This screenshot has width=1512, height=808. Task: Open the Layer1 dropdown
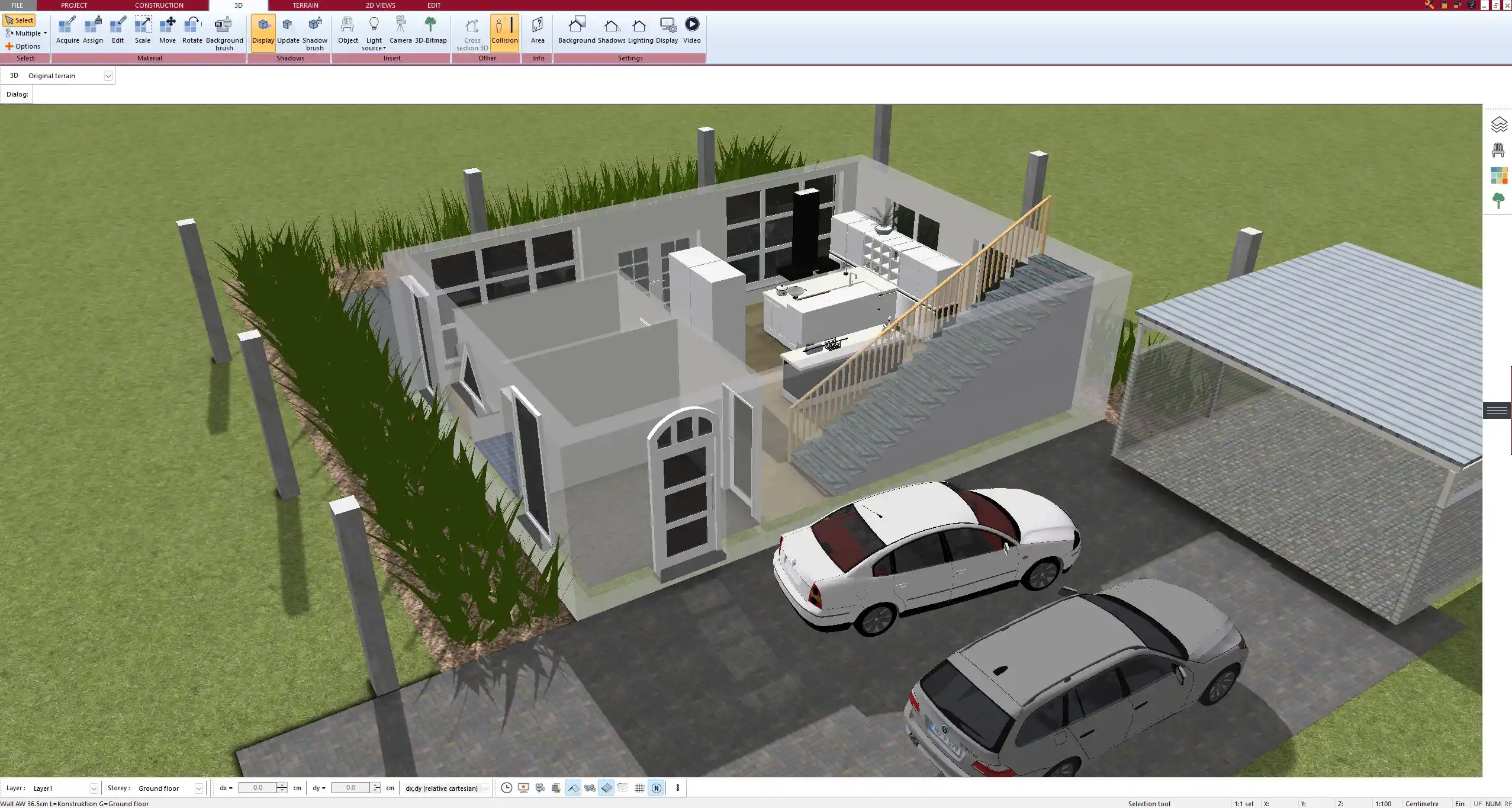[x=94, y=788]
